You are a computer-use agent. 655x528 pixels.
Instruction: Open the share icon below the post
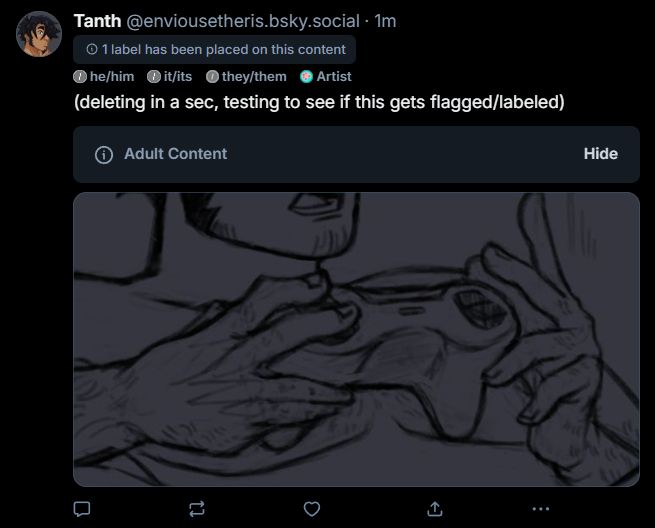point(435,509)
